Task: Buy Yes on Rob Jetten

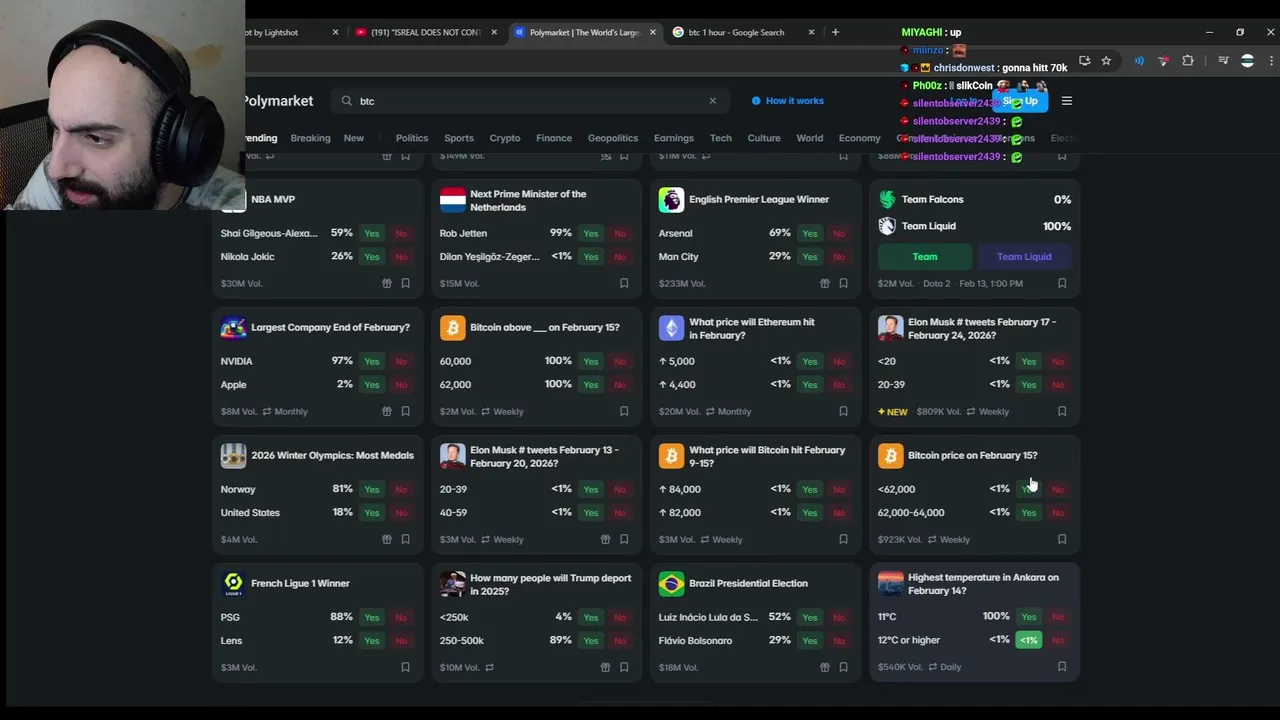Action: 591,233
